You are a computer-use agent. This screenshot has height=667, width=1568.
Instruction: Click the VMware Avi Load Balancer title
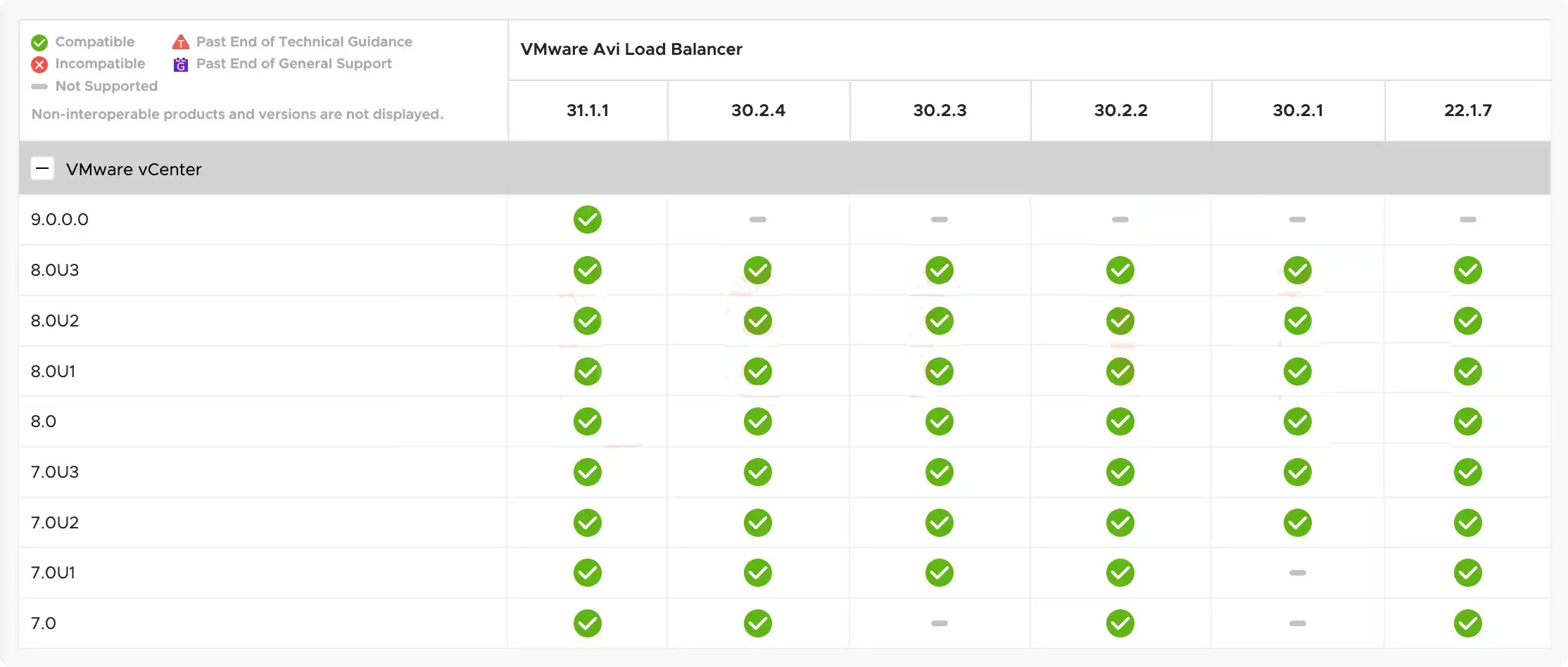coord(631,49)
